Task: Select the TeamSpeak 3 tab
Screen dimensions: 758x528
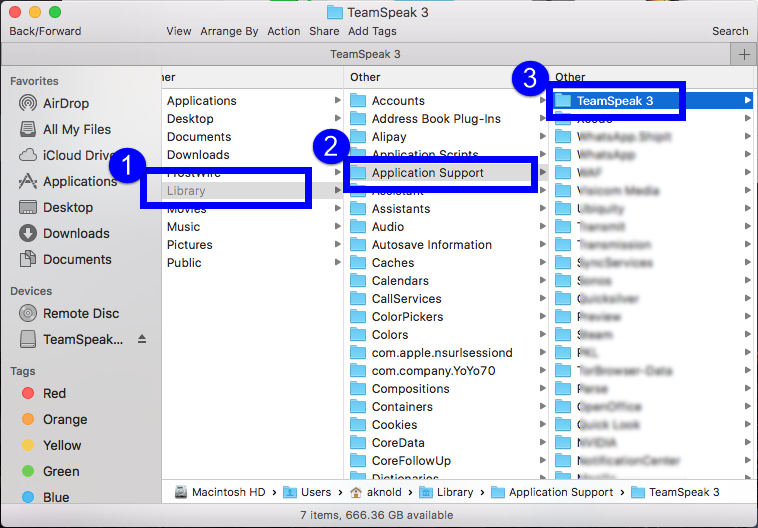Action: 365,54
